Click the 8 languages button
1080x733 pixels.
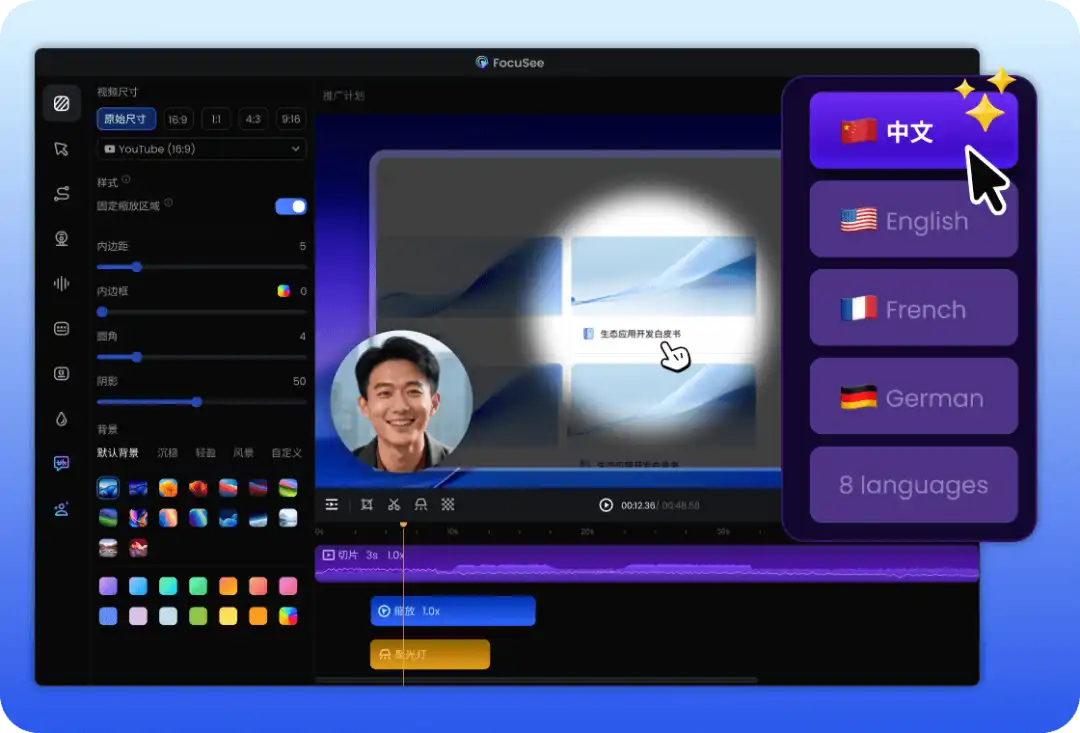click(x=913, y=485)
